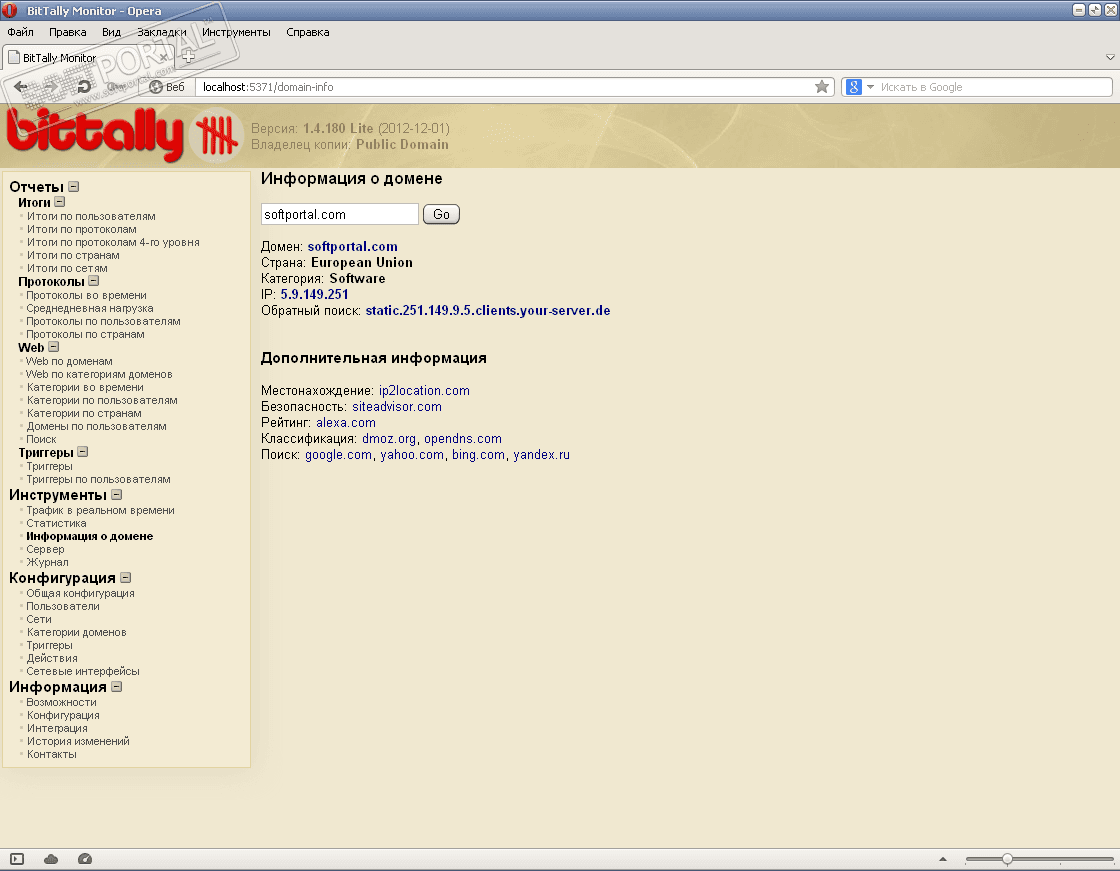Close the BitTally Monitor tab

[164, 57]
